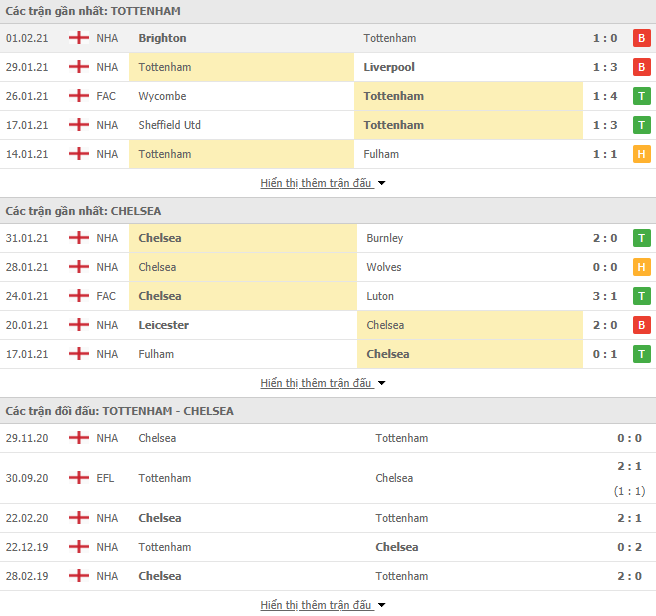Click the green T badge for Wycombe match
Image resolution: width=656 pixels, height=616 pixels.
point(641,96)
